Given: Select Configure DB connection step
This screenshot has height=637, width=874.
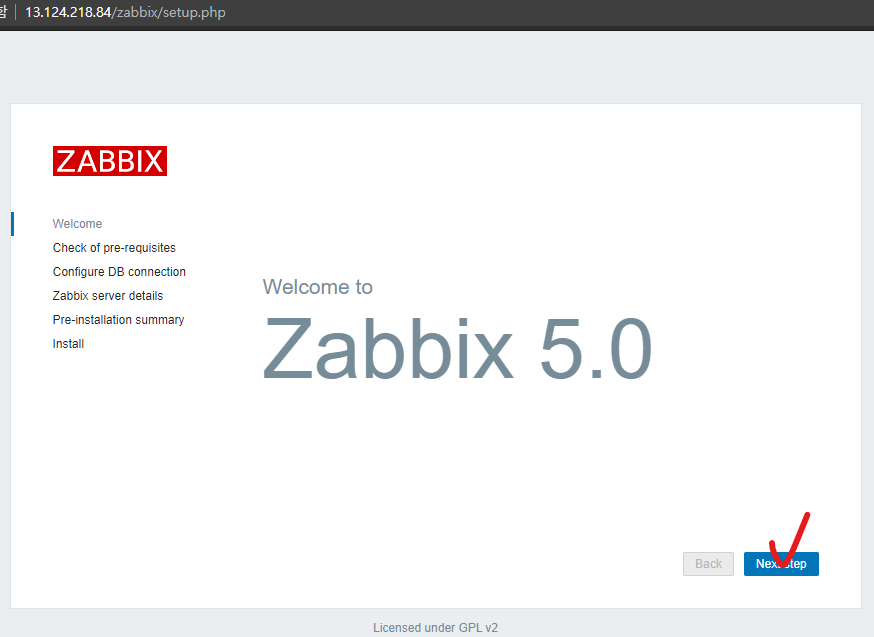Looking at the screenshot, I should 119,271.
